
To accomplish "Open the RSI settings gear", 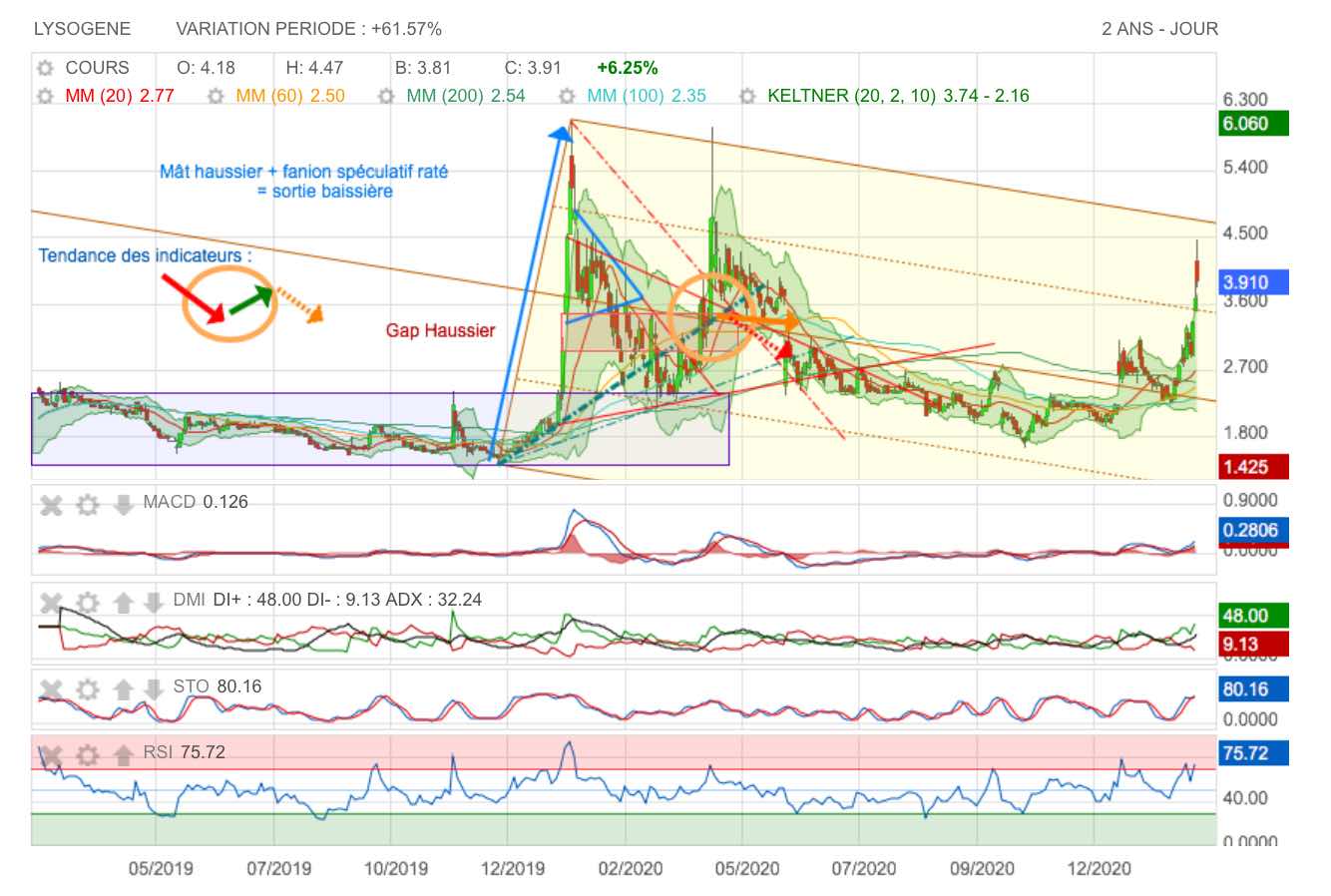I will pos(88,755).
